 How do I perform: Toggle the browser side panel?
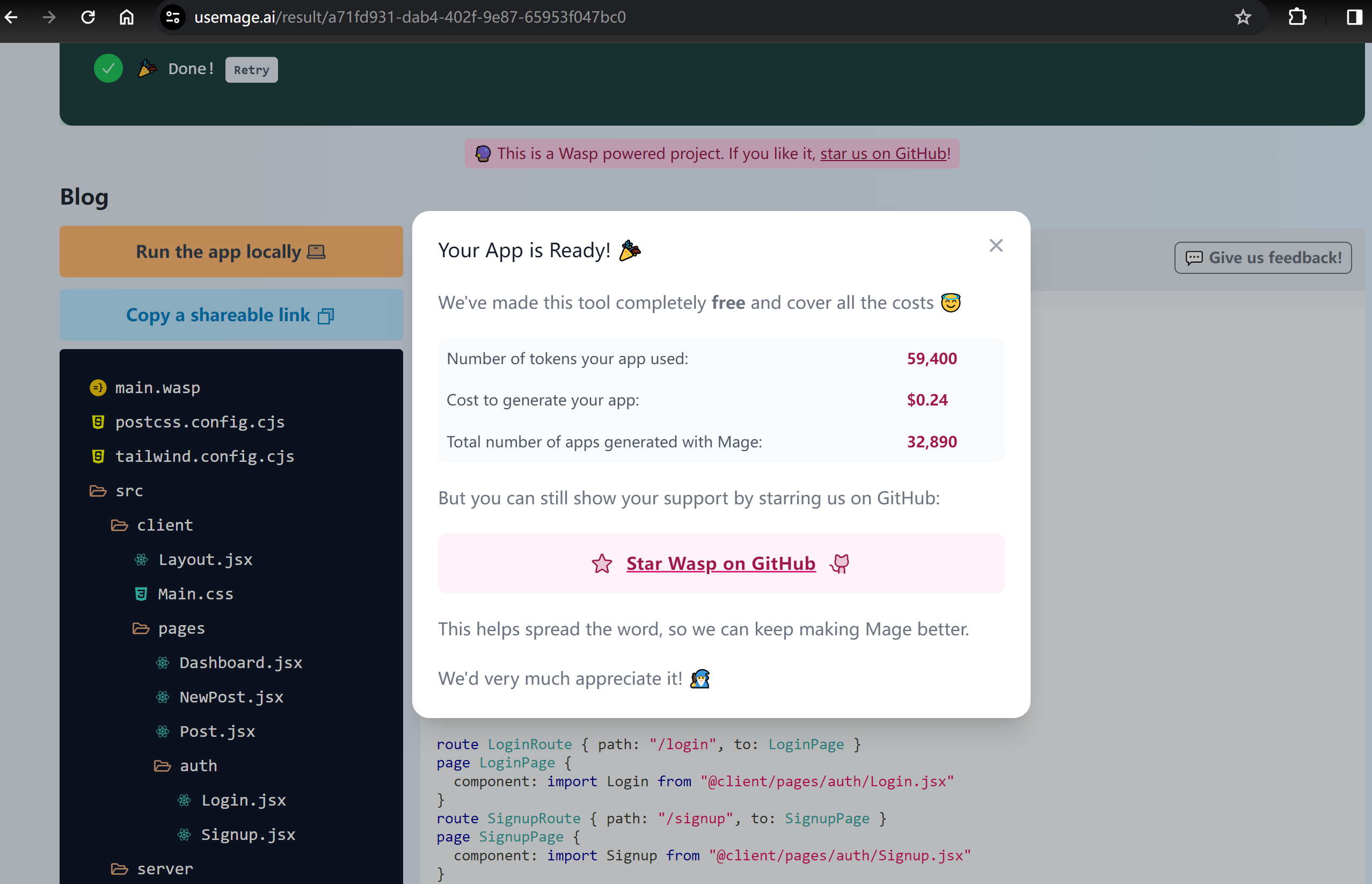pos(1354,17)
